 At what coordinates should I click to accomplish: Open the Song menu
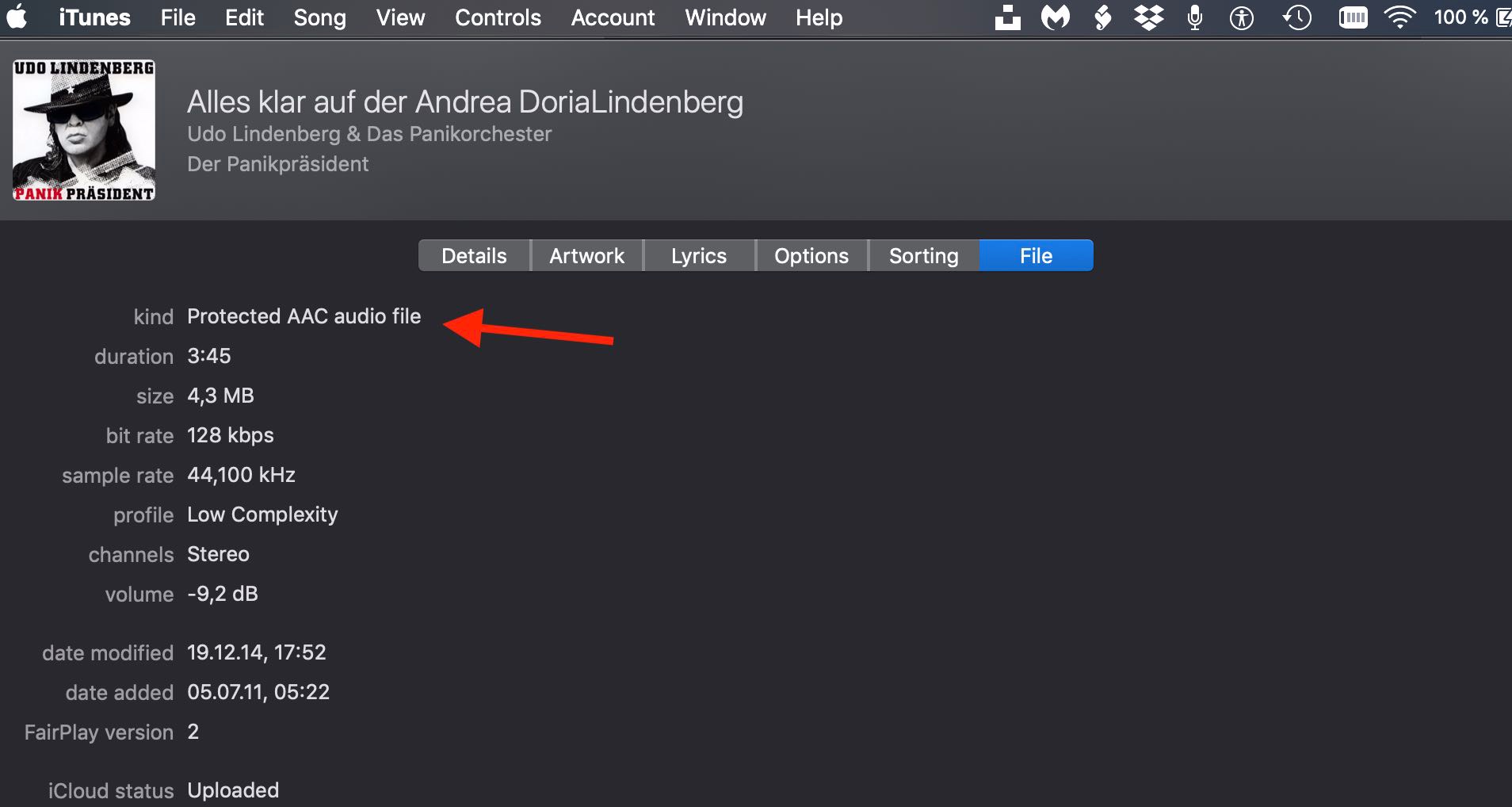click(319, 17)
